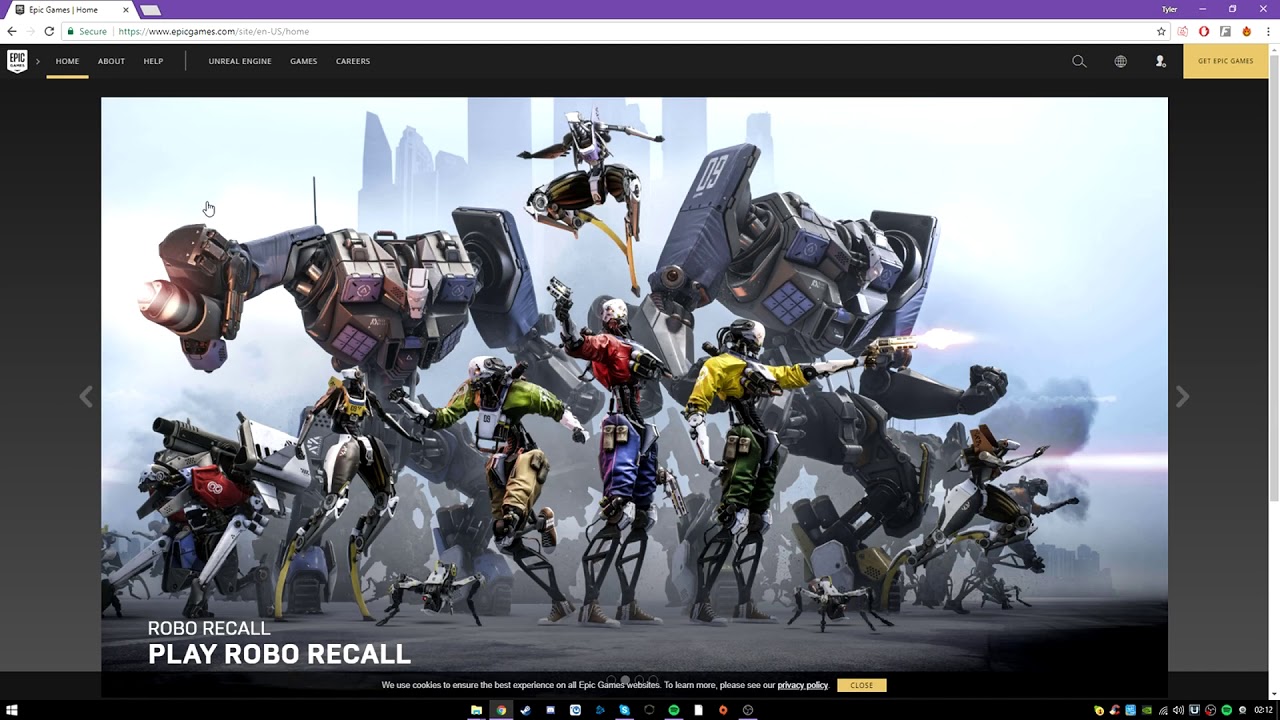Click the red Opera-style extension icon
Image resolution: width=1280 pixels, height=720 pixels.
coord(1204,31)
